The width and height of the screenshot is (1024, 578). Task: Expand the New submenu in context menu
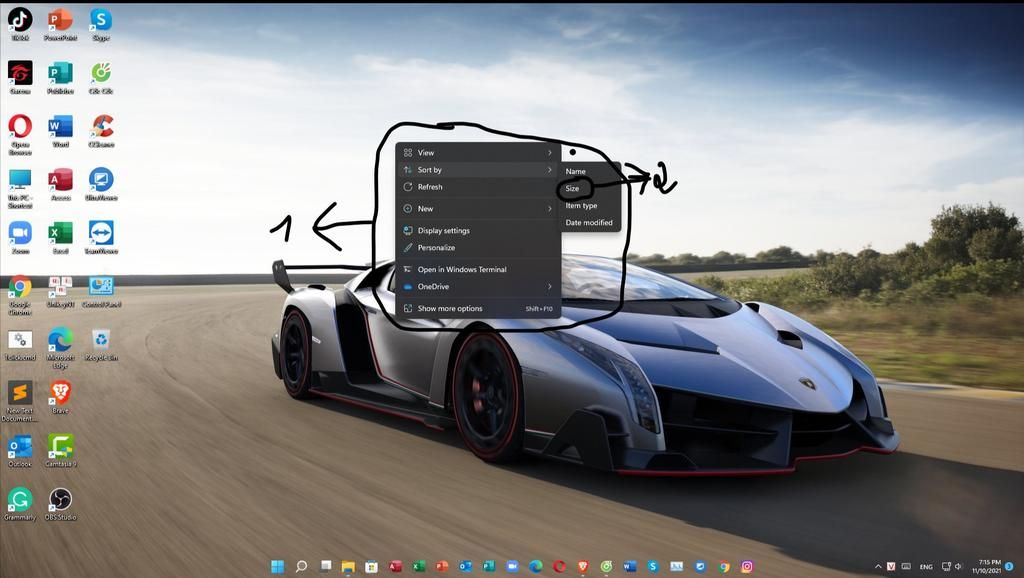pos(478,208)
